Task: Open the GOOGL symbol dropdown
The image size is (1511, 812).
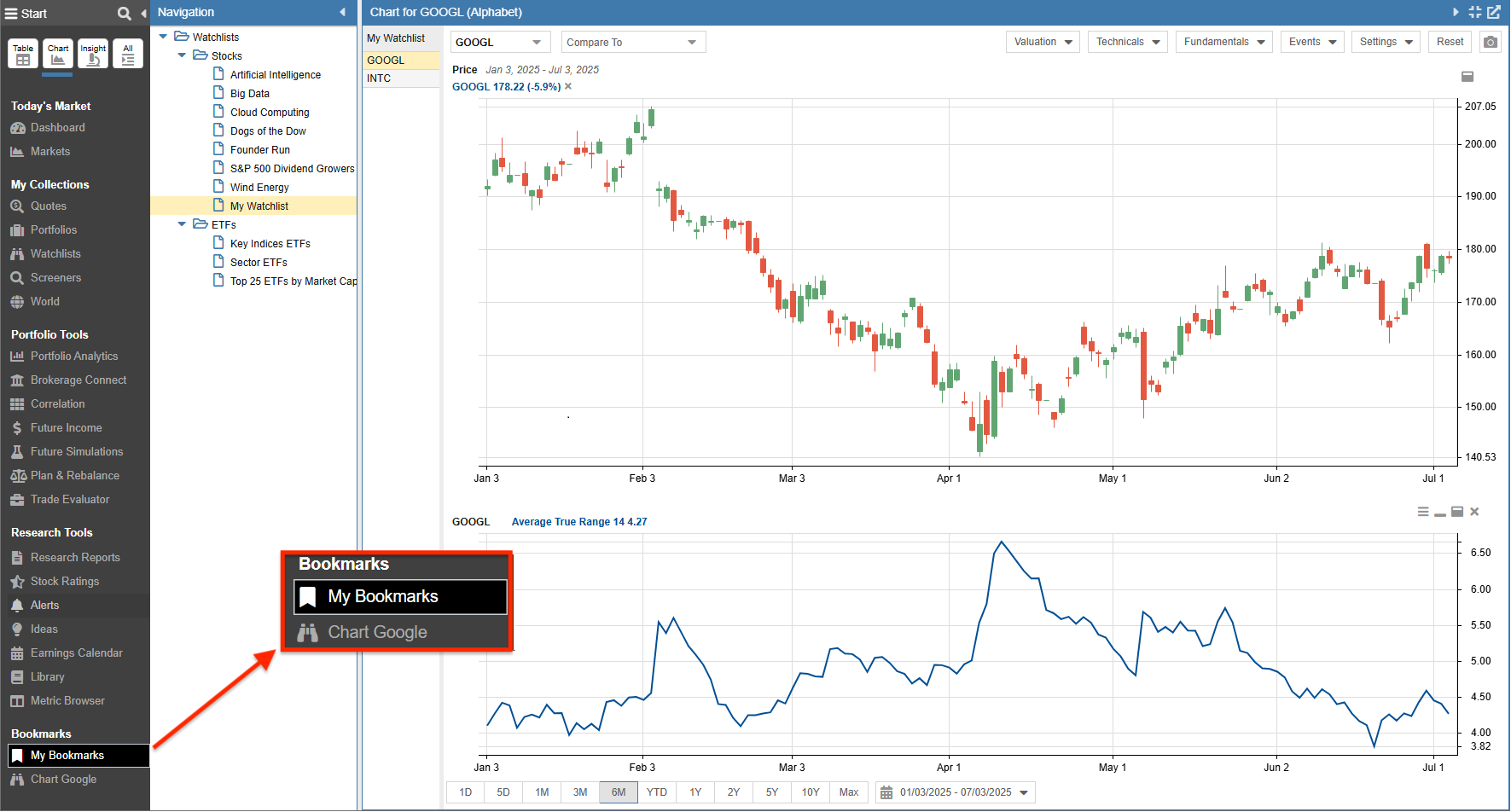Action: tap(500, 42)
